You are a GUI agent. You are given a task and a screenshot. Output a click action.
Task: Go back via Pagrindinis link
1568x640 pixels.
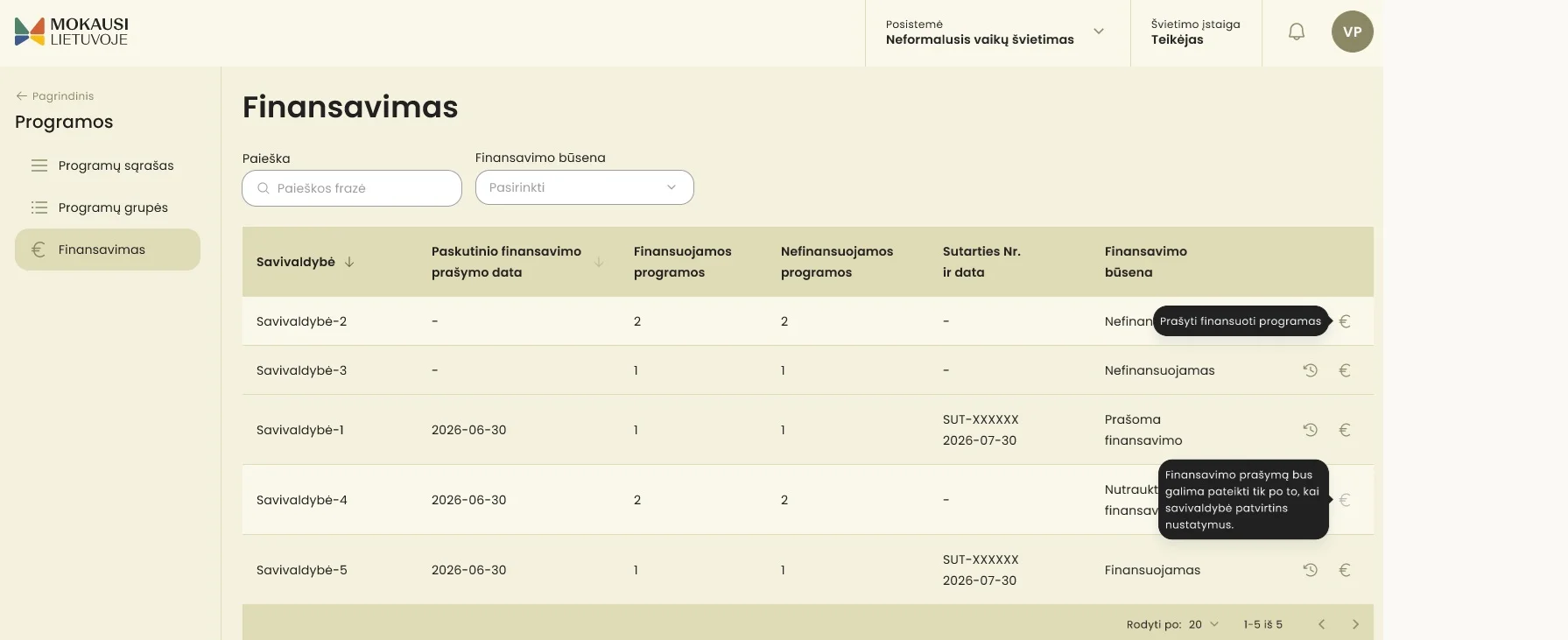point(54,96)
